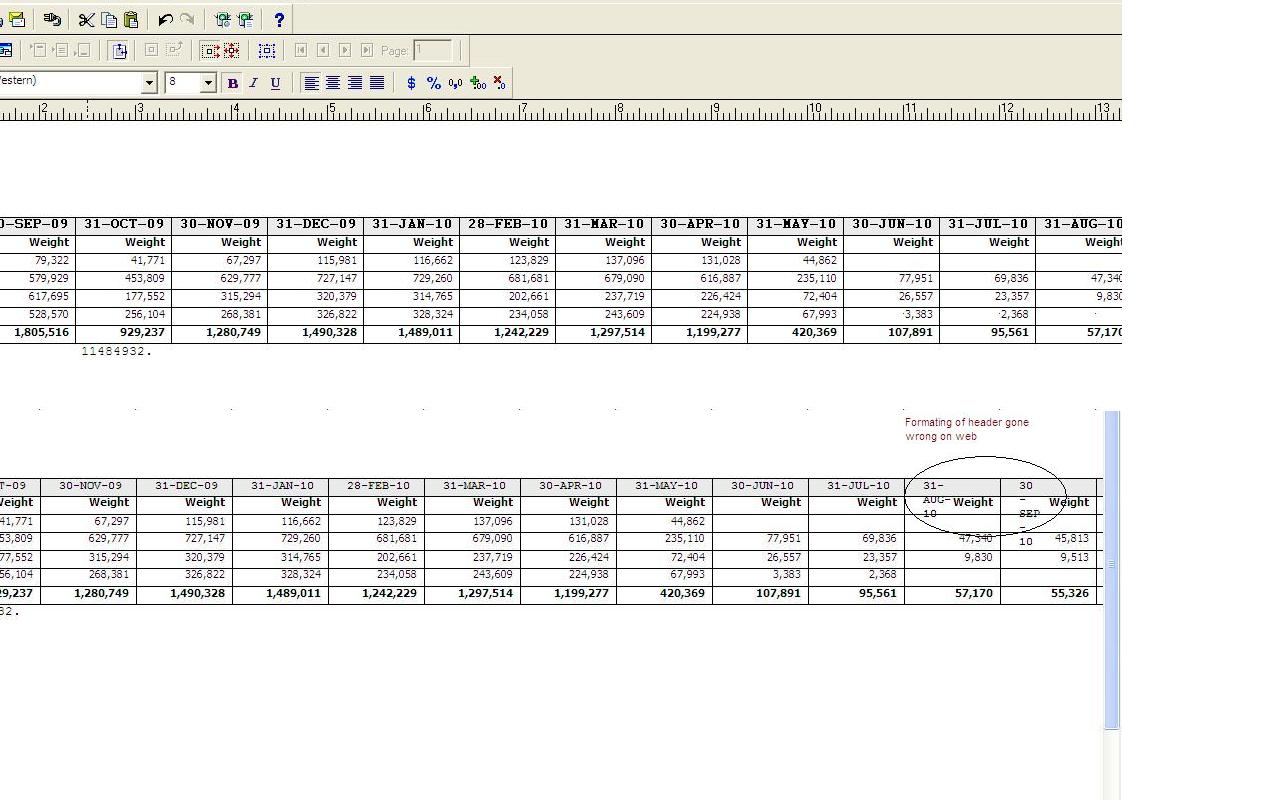Toggle Bold formatting
Image resolution: width=1280 pixels, height=800 pixels.
click(x=232, y=83)
